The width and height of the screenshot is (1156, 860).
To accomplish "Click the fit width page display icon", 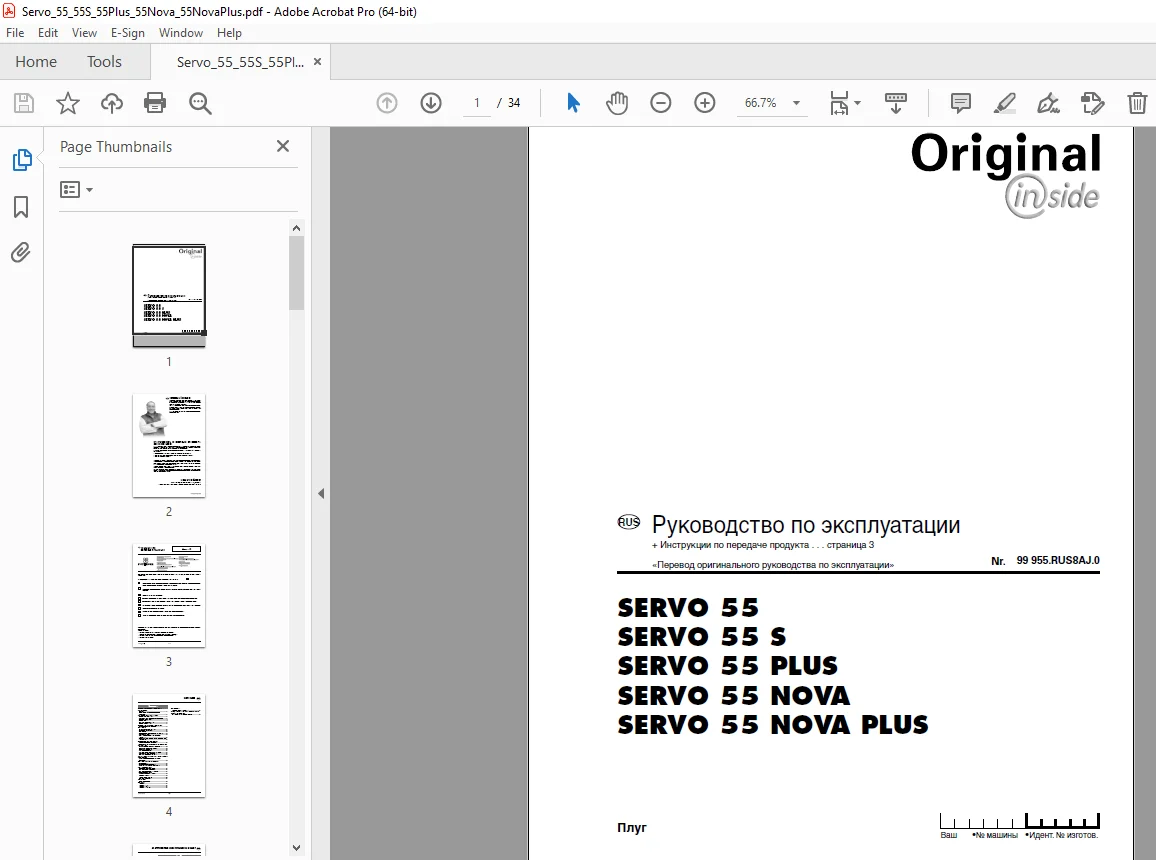I will coord(840,103).
